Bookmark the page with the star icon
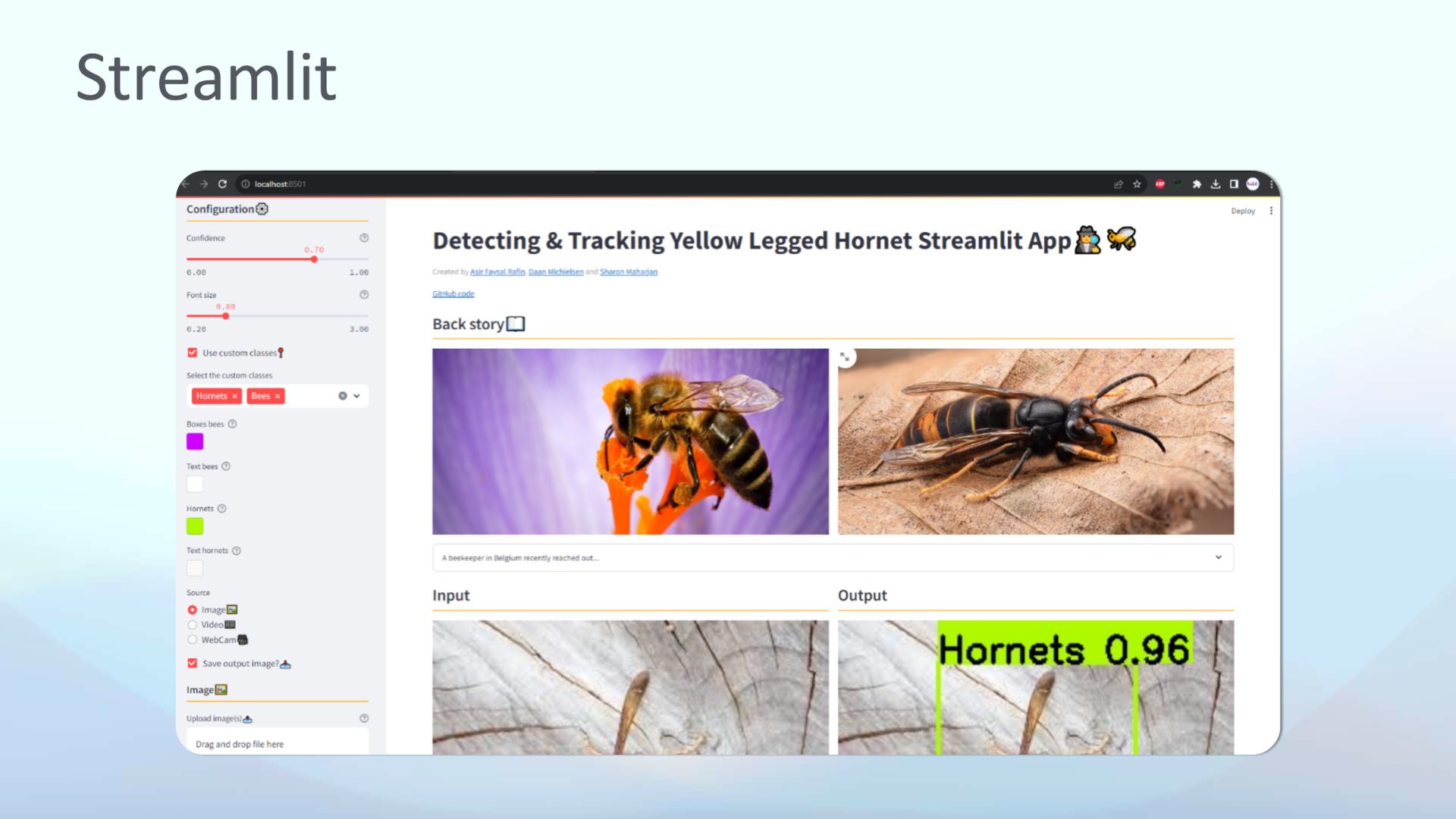1456x819 pixels. point(1137,184)
